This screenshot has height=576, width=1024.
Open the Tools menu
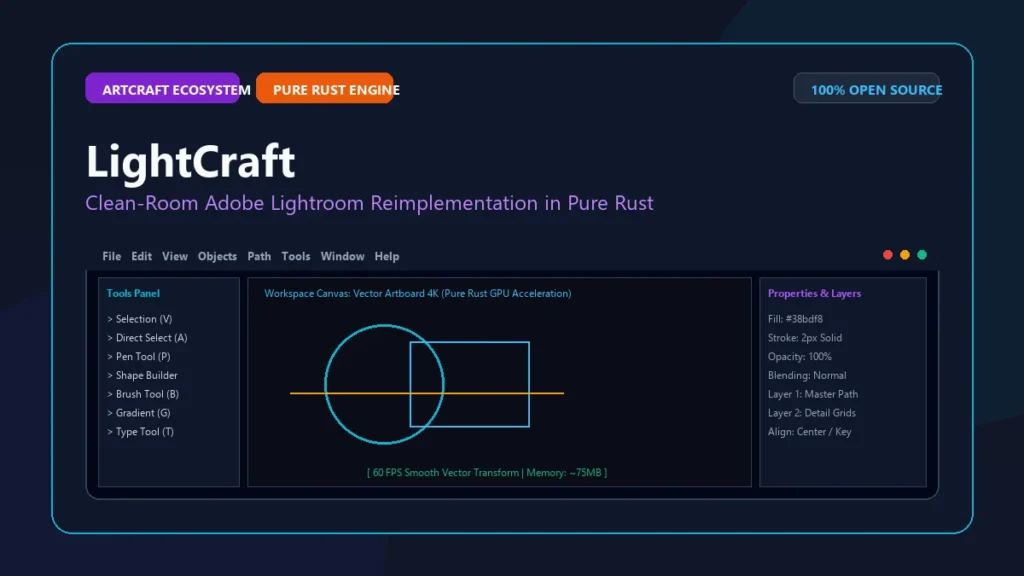point(296,256)
